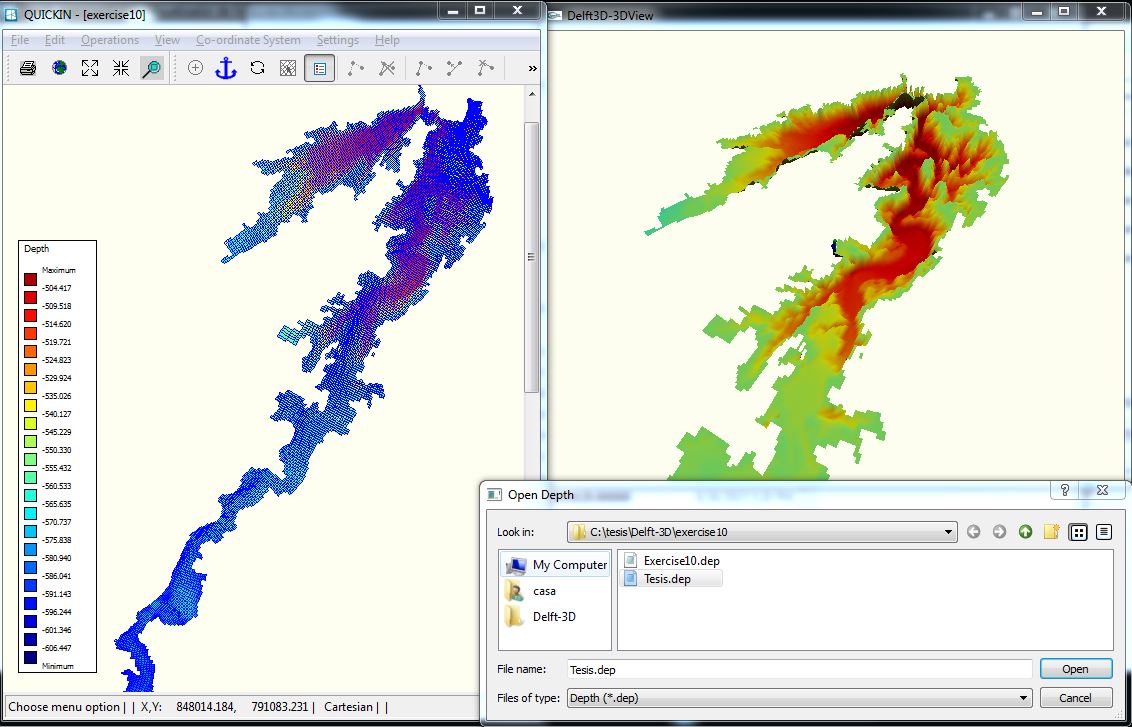Click the QUICKIN vertical scrollbar up arrow
The width and height of the screenshot is (1132, 727).
tap(532, 95)
